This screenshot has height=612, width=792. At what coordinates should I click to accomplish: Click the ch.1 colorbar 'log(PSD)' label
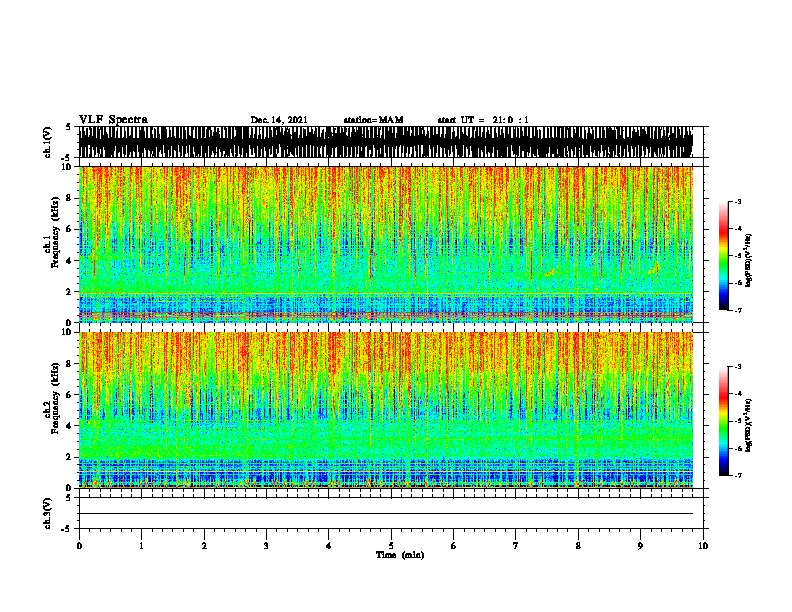(x=749, y=261)
